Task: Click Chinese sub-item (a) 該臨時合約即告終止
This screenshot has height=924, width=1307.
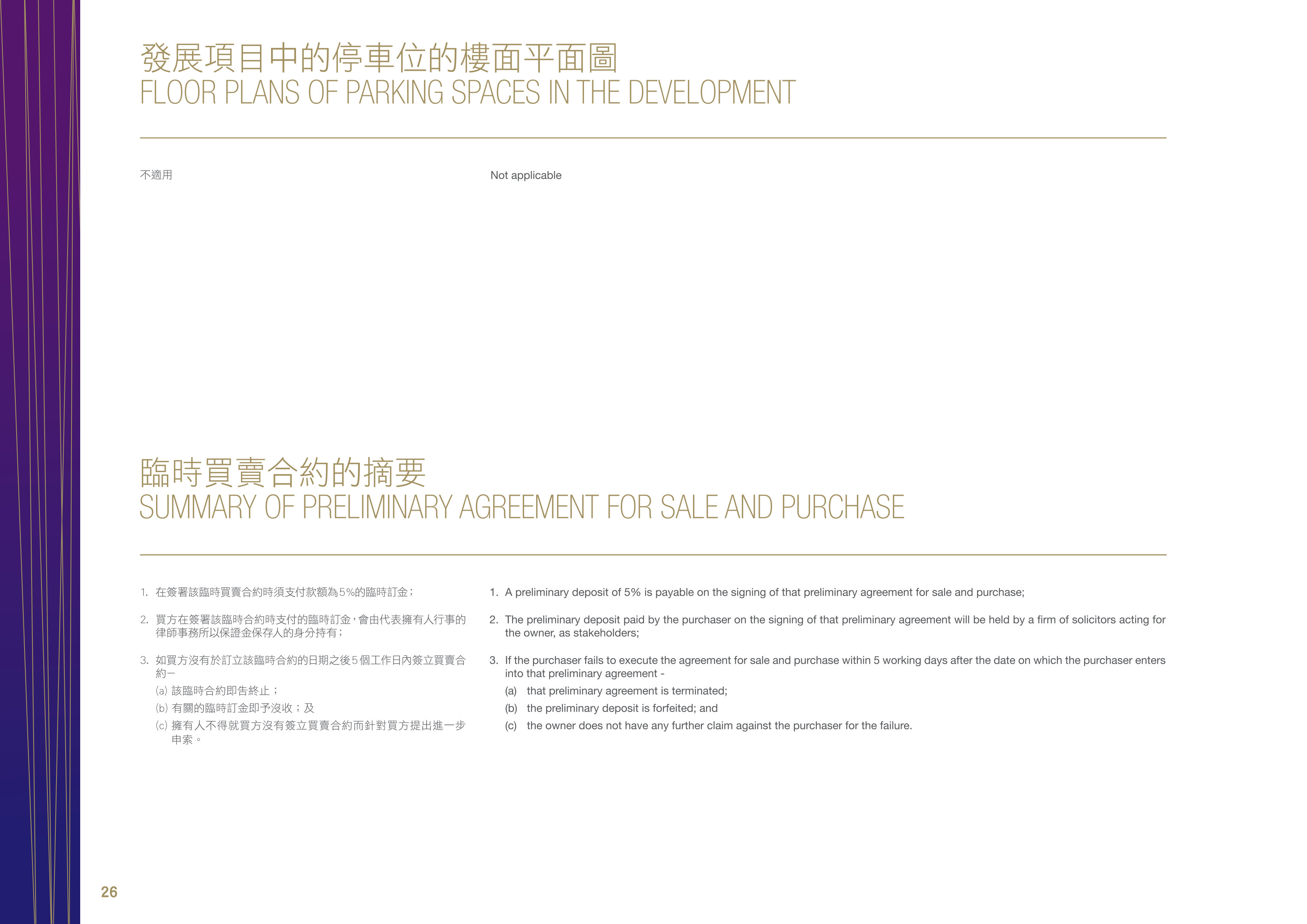Action: pyautogui.click(x=217, y=691)
